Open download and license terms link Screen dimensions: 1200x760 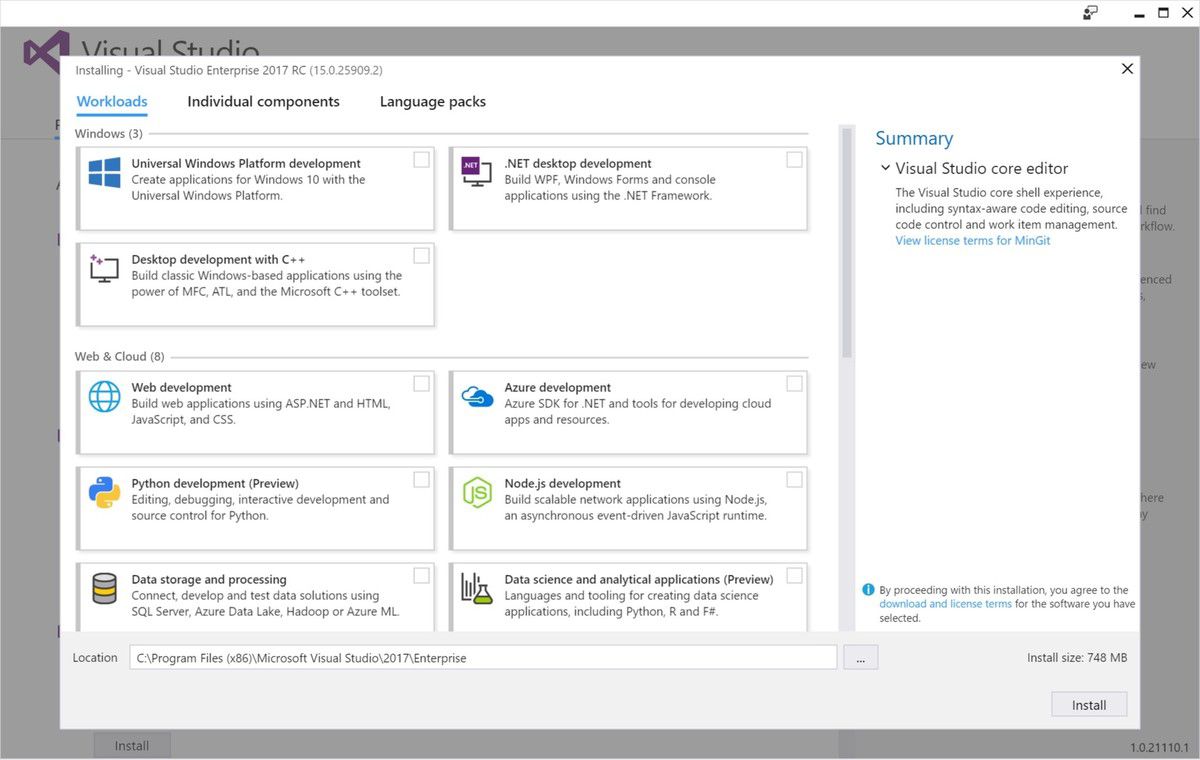pyautogui.click(x=945, y=604)
